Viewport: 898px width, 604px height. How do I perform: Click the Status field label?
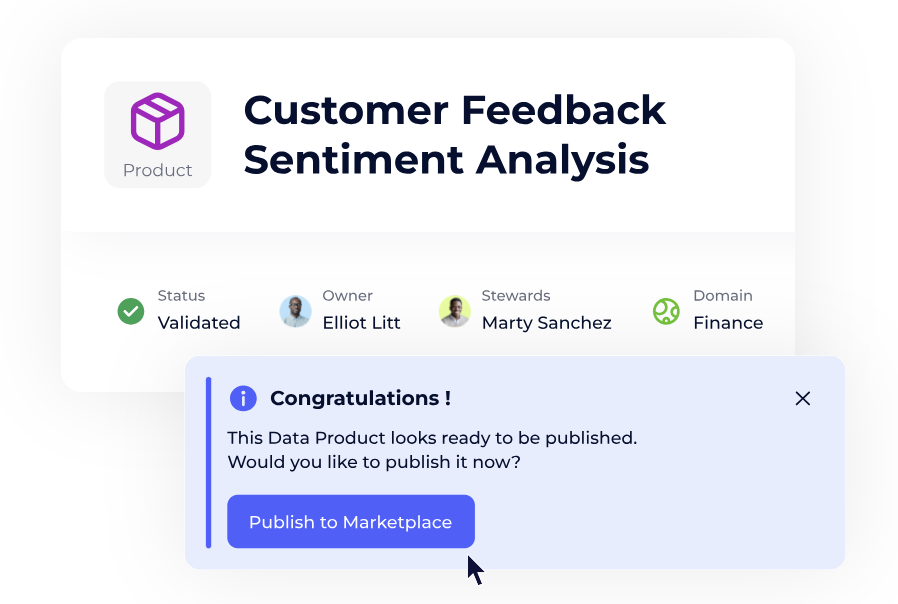point(181,296)
